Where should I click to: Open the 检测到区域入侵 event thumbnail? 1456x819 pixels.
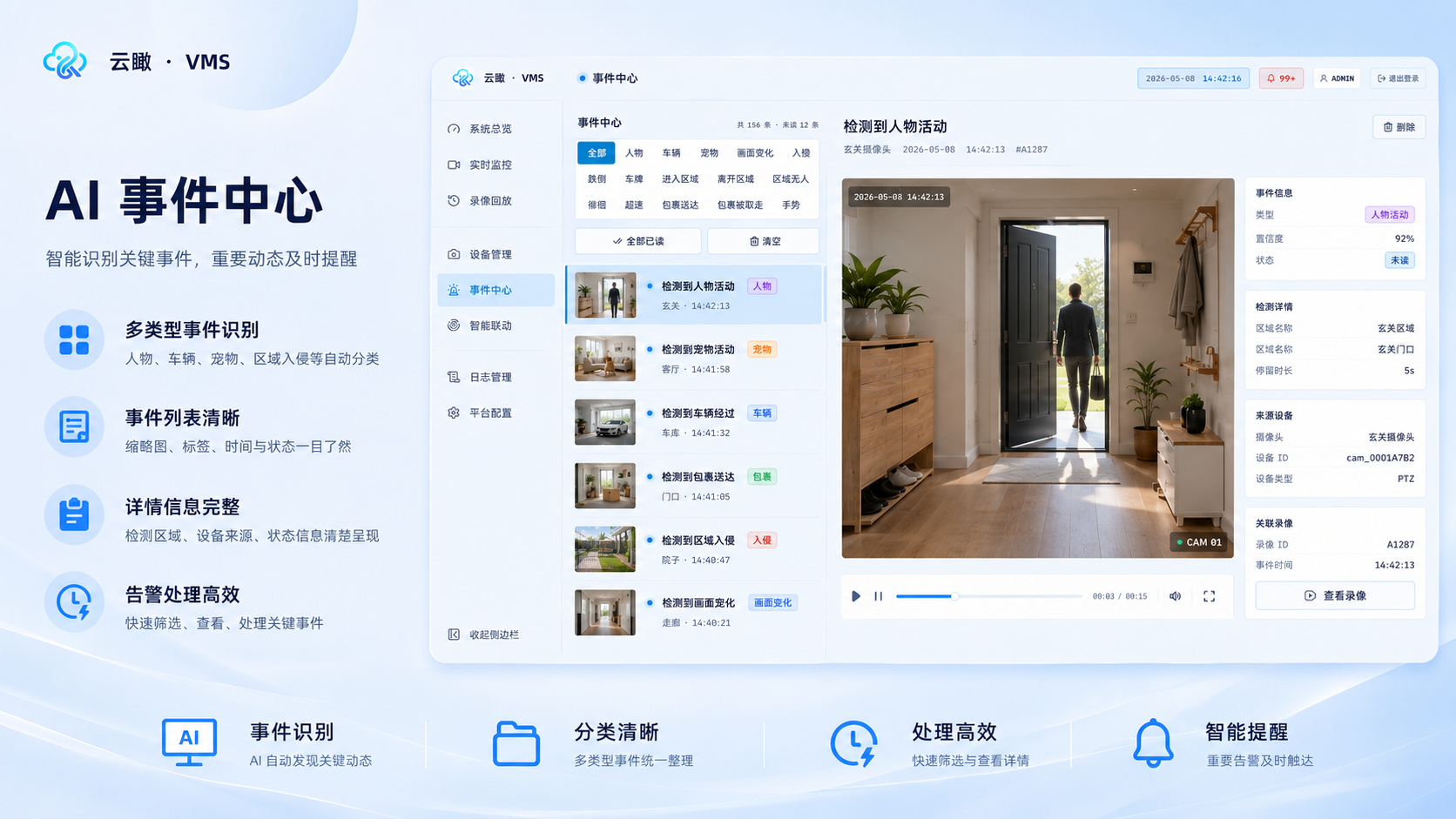(x=605, y=549)
